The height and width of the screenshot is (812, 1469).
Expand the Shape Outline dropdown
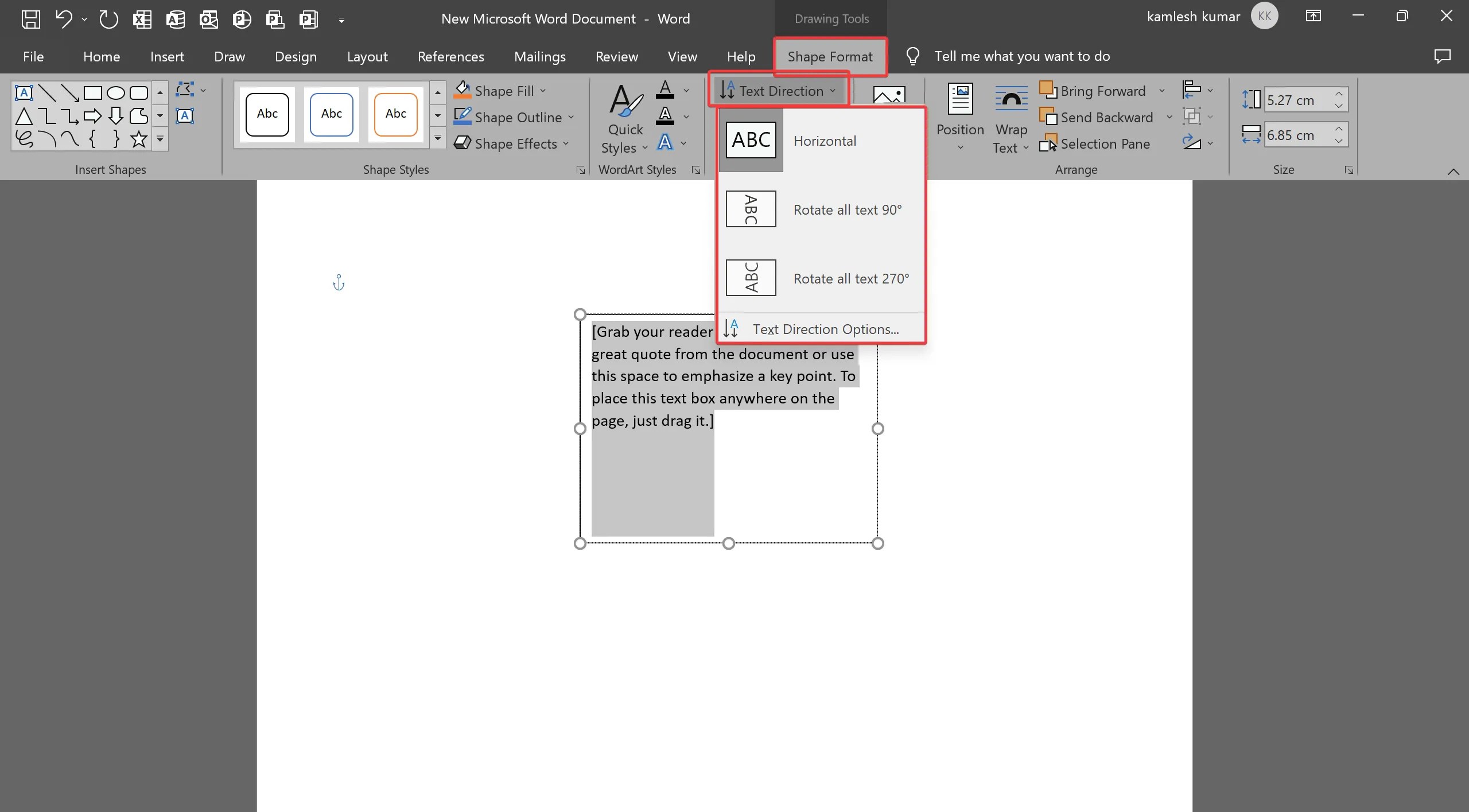tap(572, 117)
